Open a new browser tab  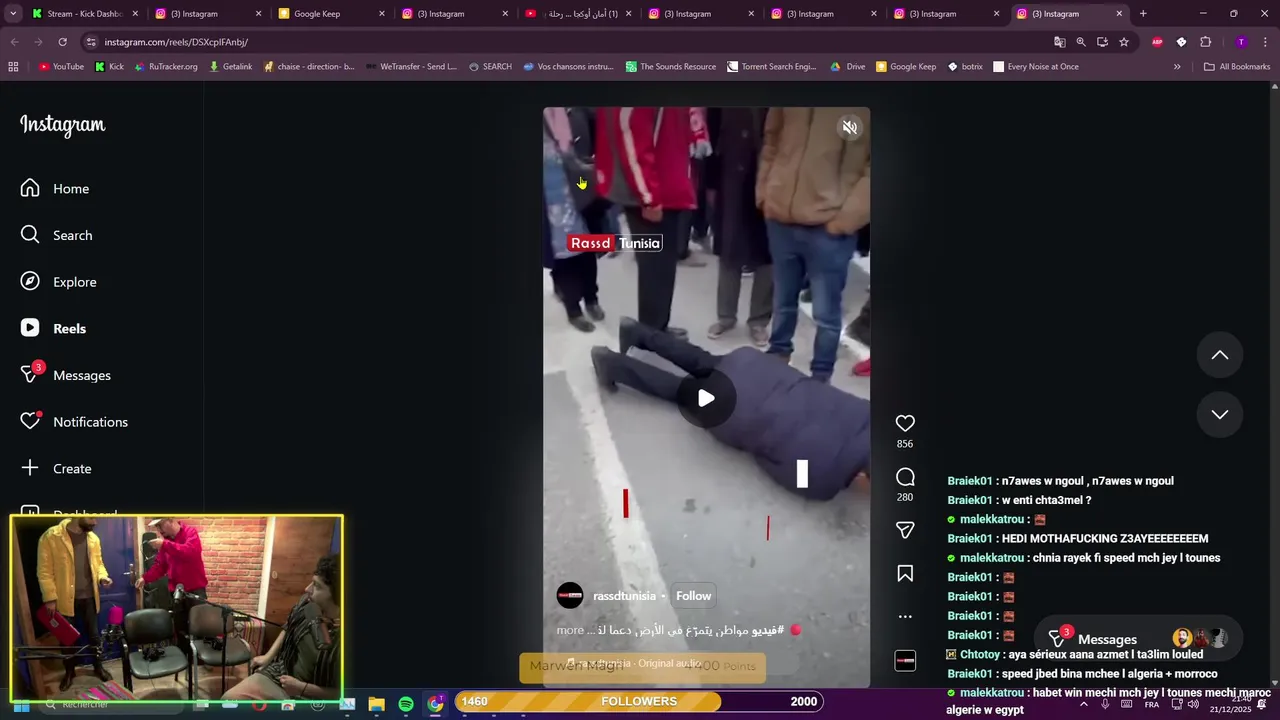(x=1143, y=14)
